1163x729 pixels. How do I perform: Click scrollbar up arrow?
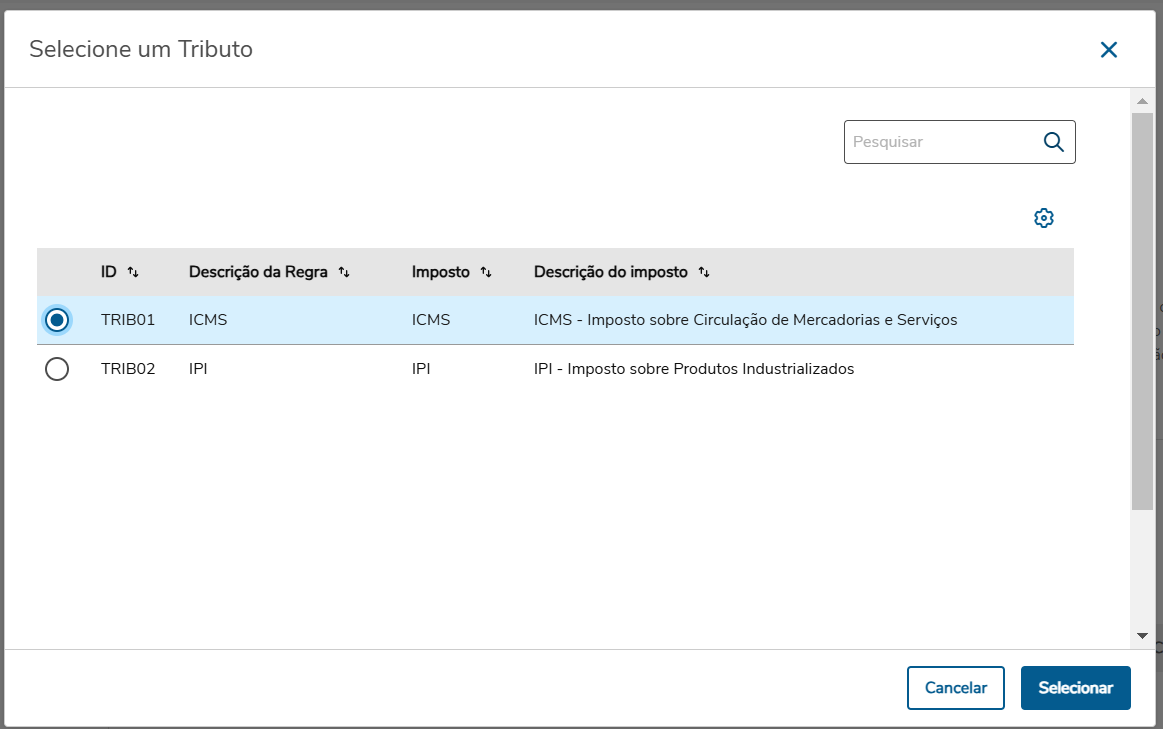tap(1141, 101)
